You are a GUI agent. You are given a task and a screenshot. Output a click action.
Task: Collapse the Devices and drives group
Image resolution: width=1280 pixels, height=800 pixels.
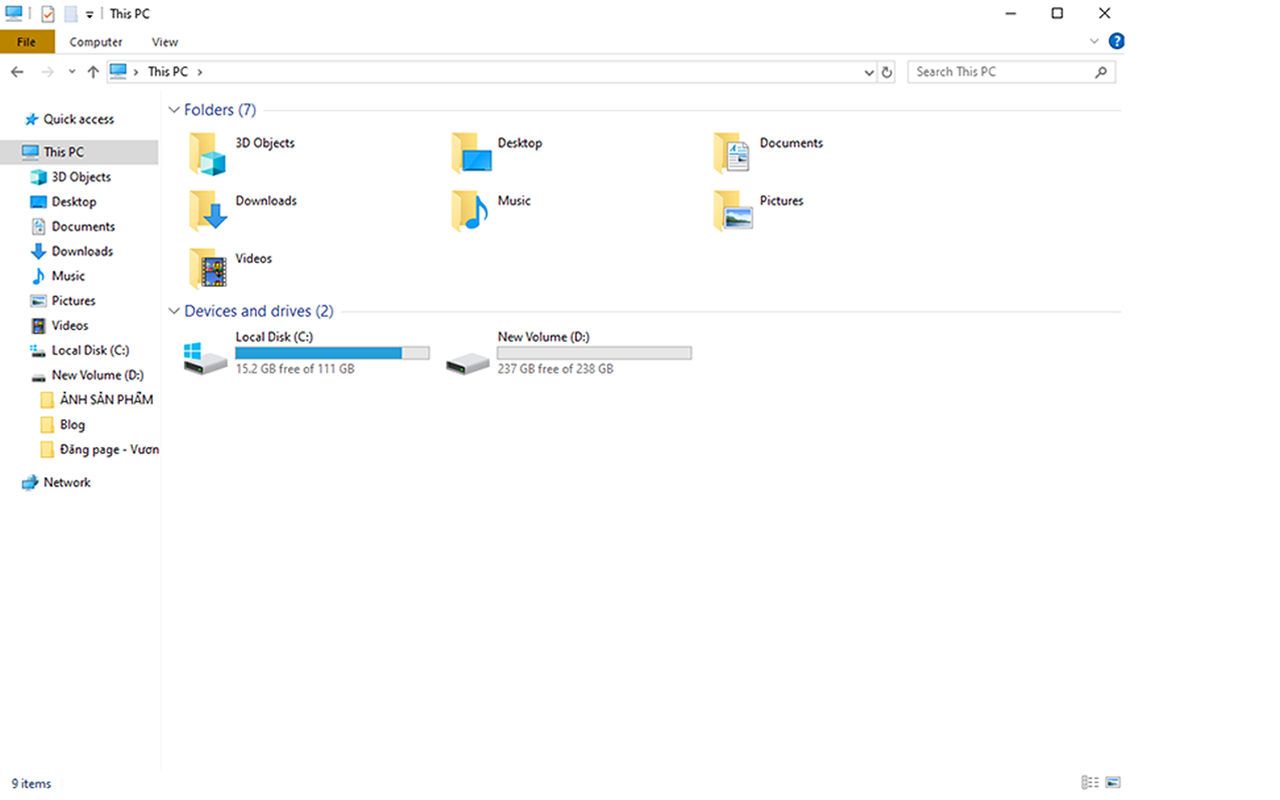(x=174, y=311)
